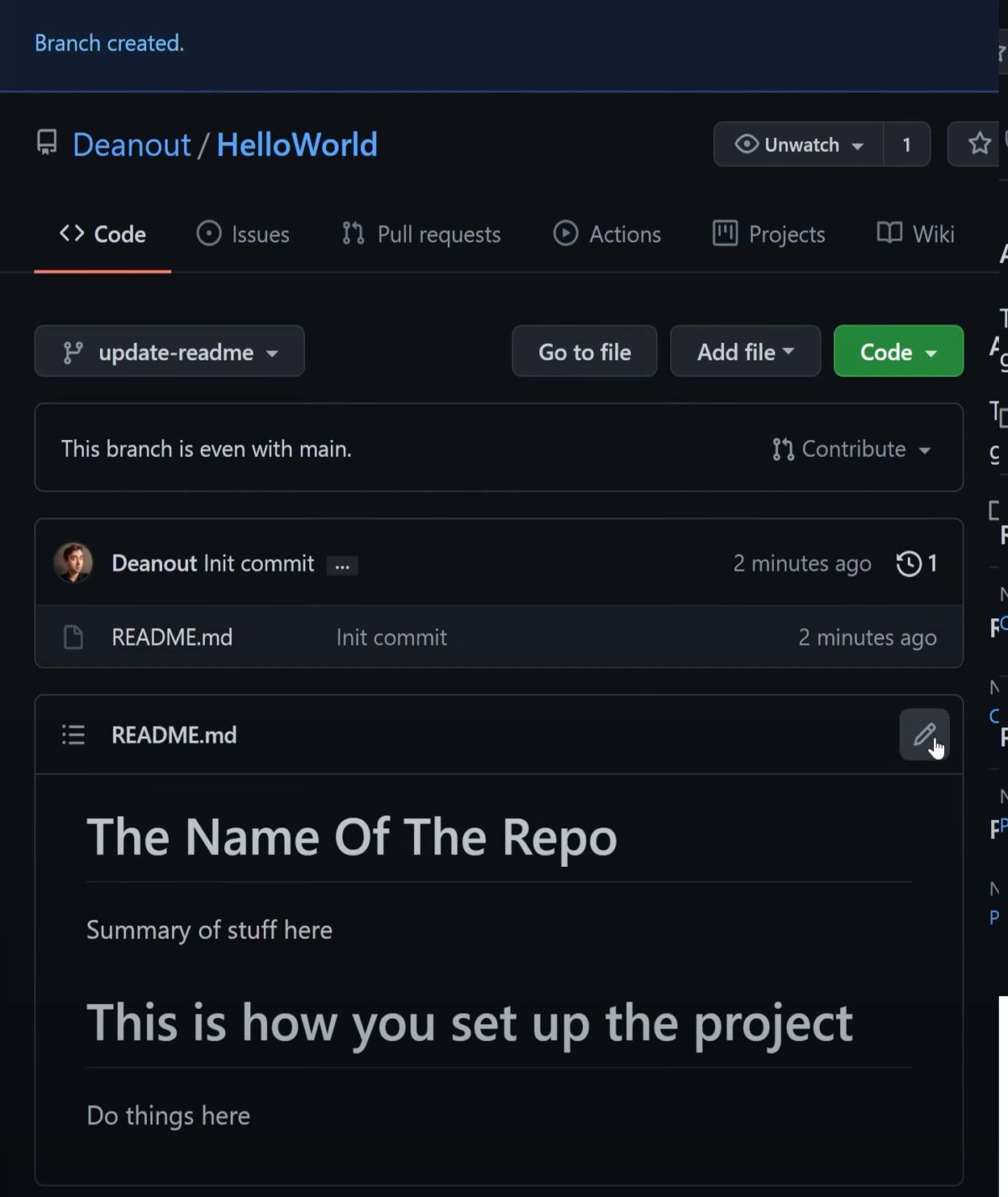Image resolution: width=1008 pixels, height=1197 pixels.
Task: Click the repository book icon beside Deanout
Action: (47, 143)
